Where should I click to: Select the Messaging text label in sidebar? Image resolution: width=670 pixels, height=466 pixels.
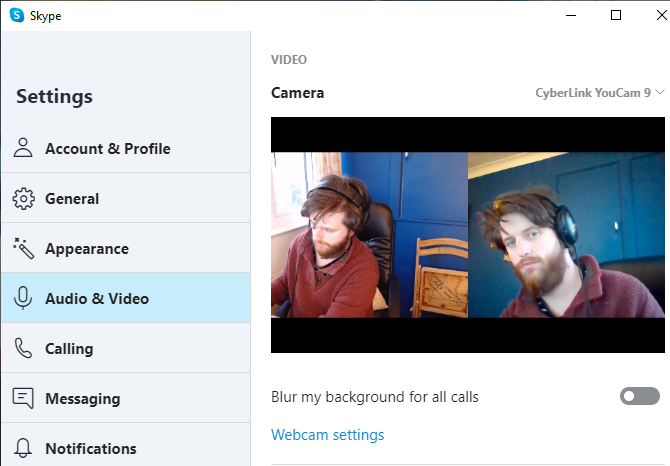(82, 399)
